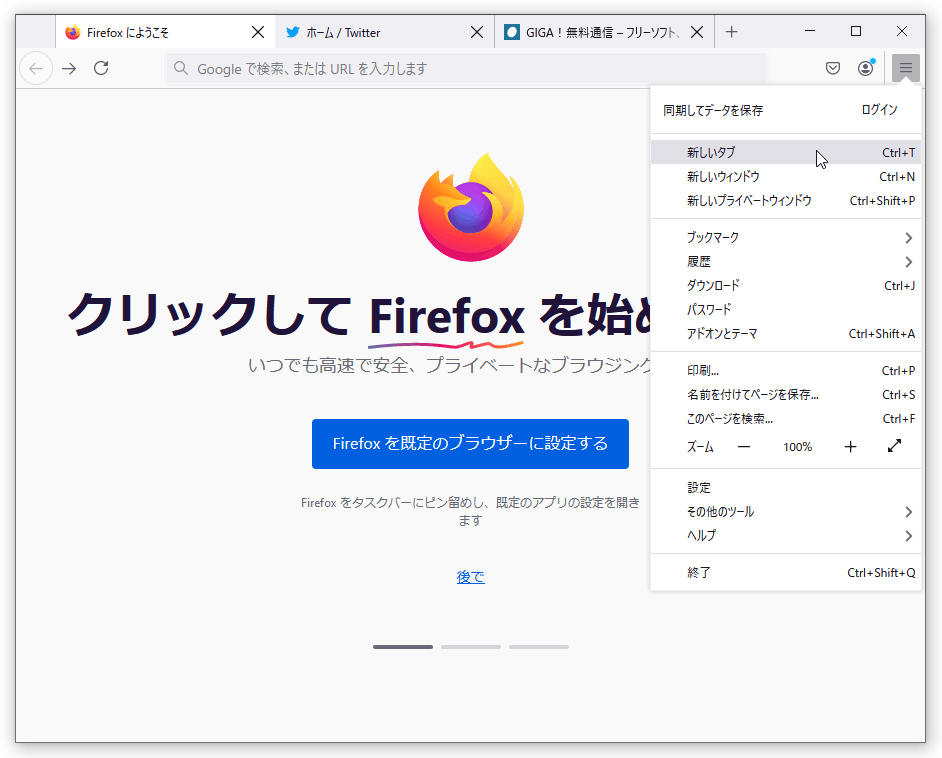The width and height of the screenshot is (942, 758).
Task: Select the second onboarding progress indicator
Action: tap(470, 647)
